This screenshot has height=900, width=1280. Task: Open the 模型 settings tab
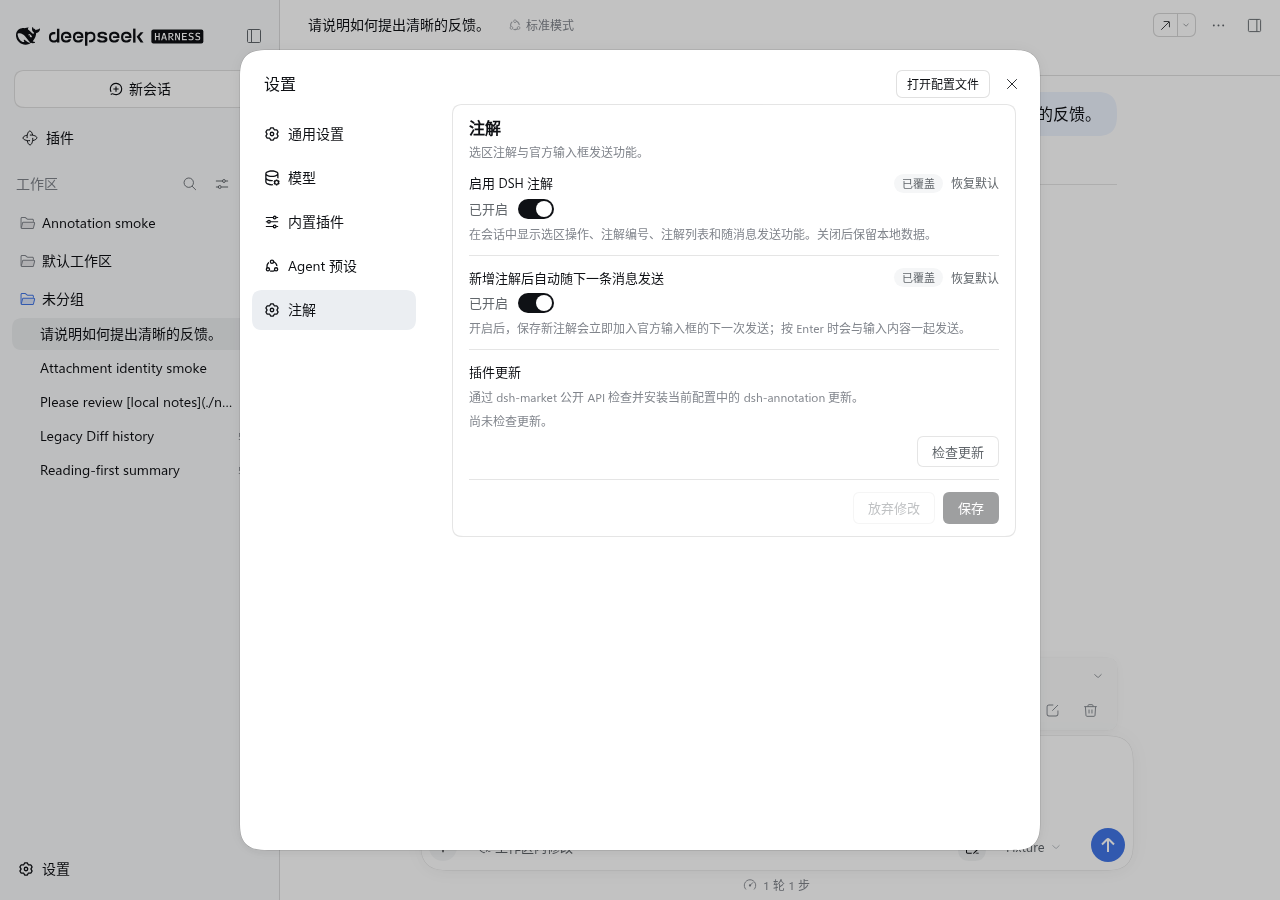(334, 178)
